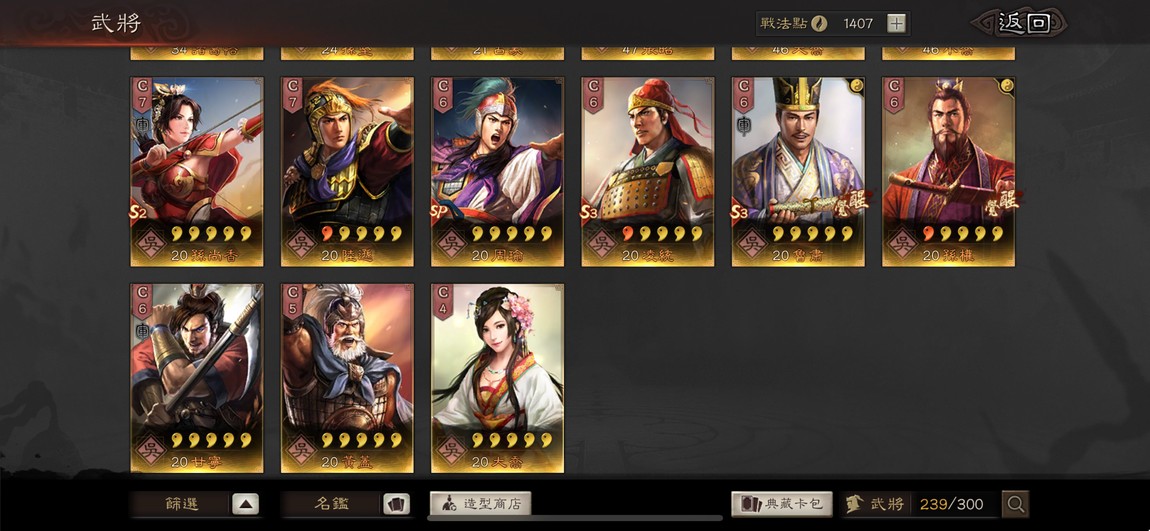Select the 周瑜 general card
This screenshot has height=531, width=1150.
point(497,172)
